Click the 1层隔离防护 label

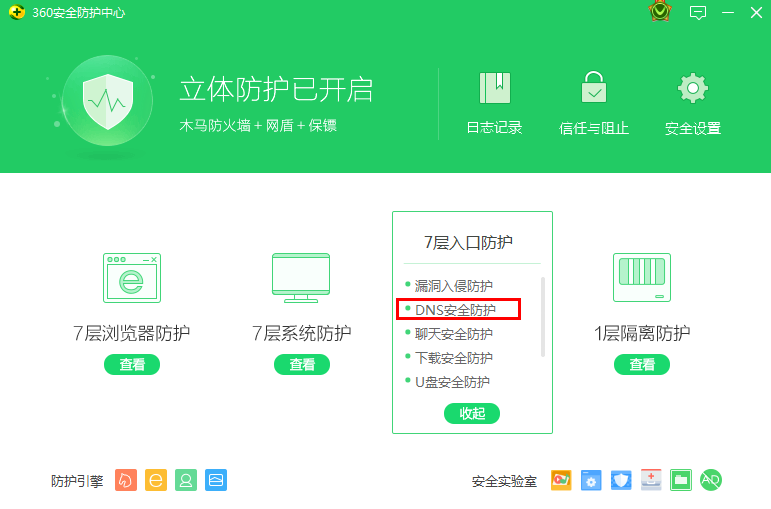click(x=642, y=333)
